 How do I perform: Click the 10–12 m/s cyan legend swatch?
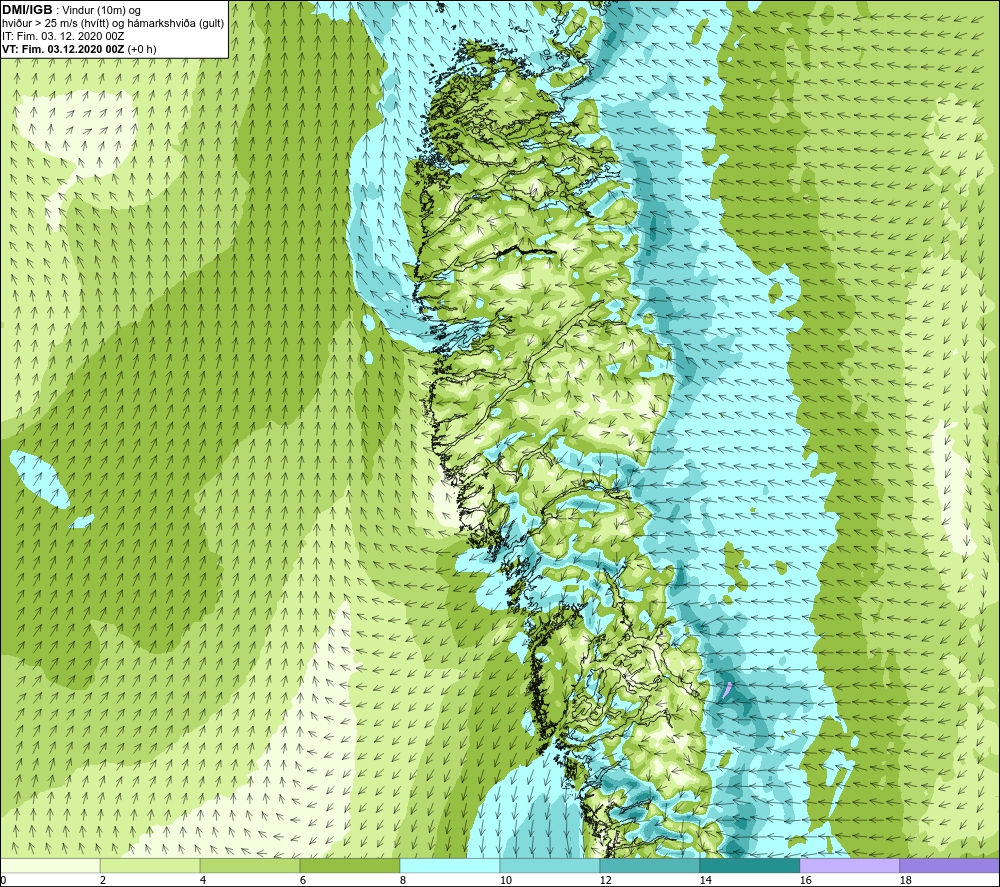point(550,865)
